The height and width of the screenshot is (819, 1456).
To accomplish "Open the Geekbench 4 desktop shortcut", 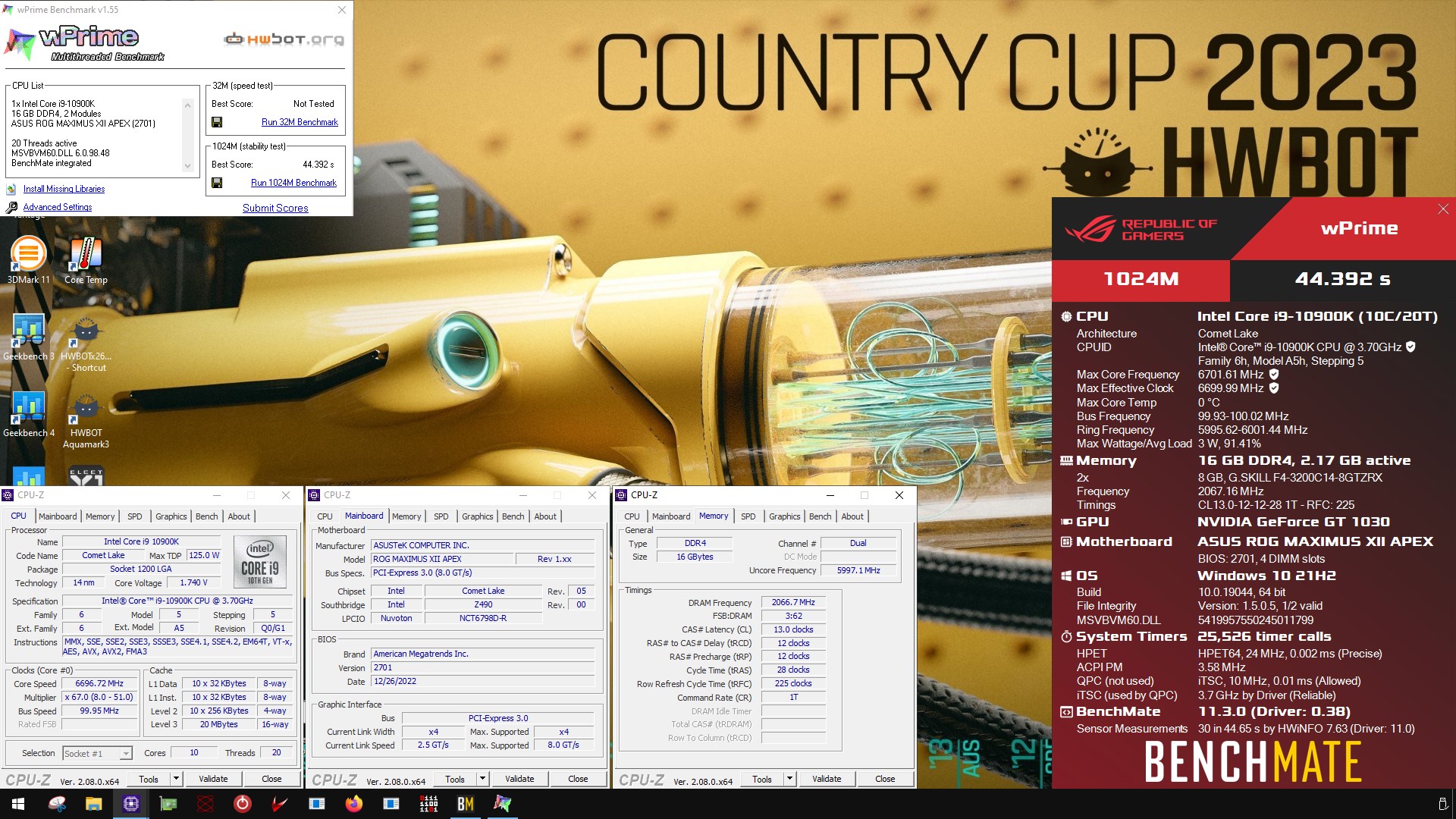I will [29, 414].
